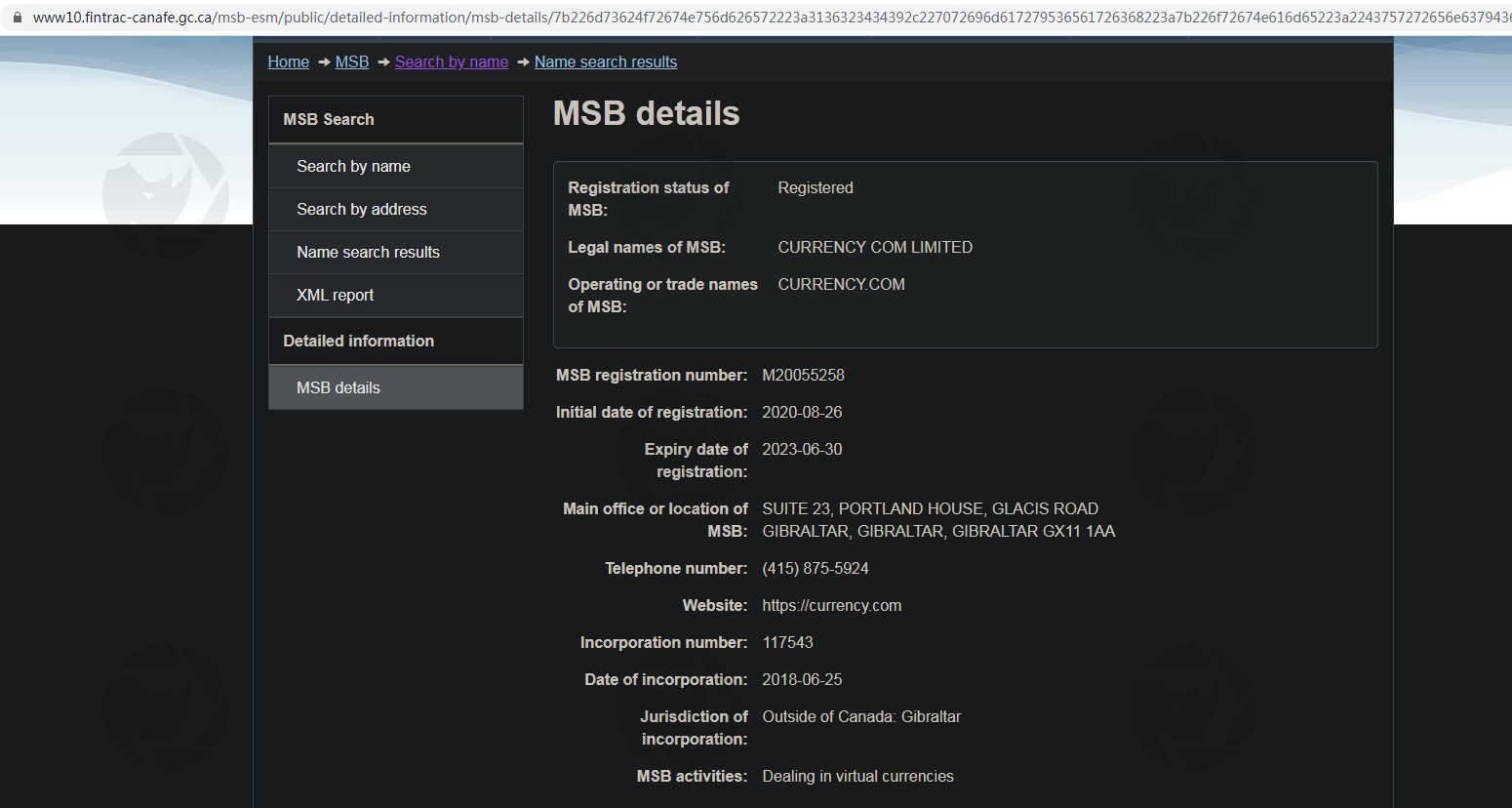The height and width of the screenshot is (808, 1512).
Task: Click the https://currency.com website value
Action: (831, 605)
